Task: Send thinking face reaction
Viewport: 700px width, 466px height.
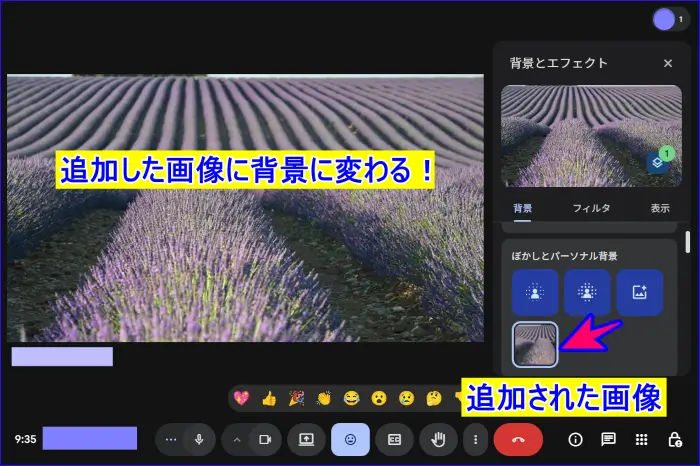Action: 434,398
